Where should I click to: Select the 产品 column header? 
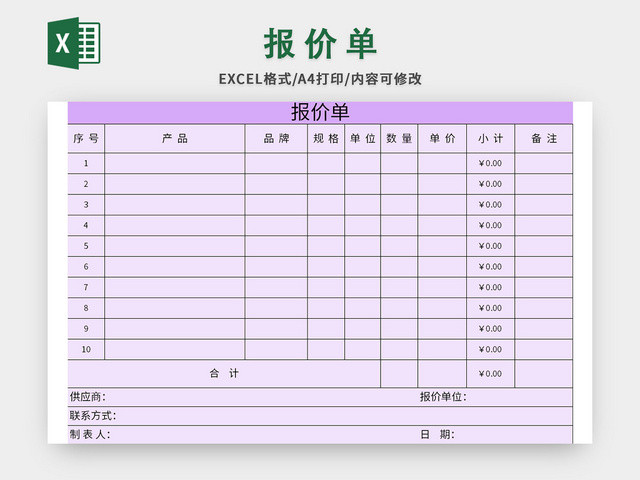click(x=175, y=139)
